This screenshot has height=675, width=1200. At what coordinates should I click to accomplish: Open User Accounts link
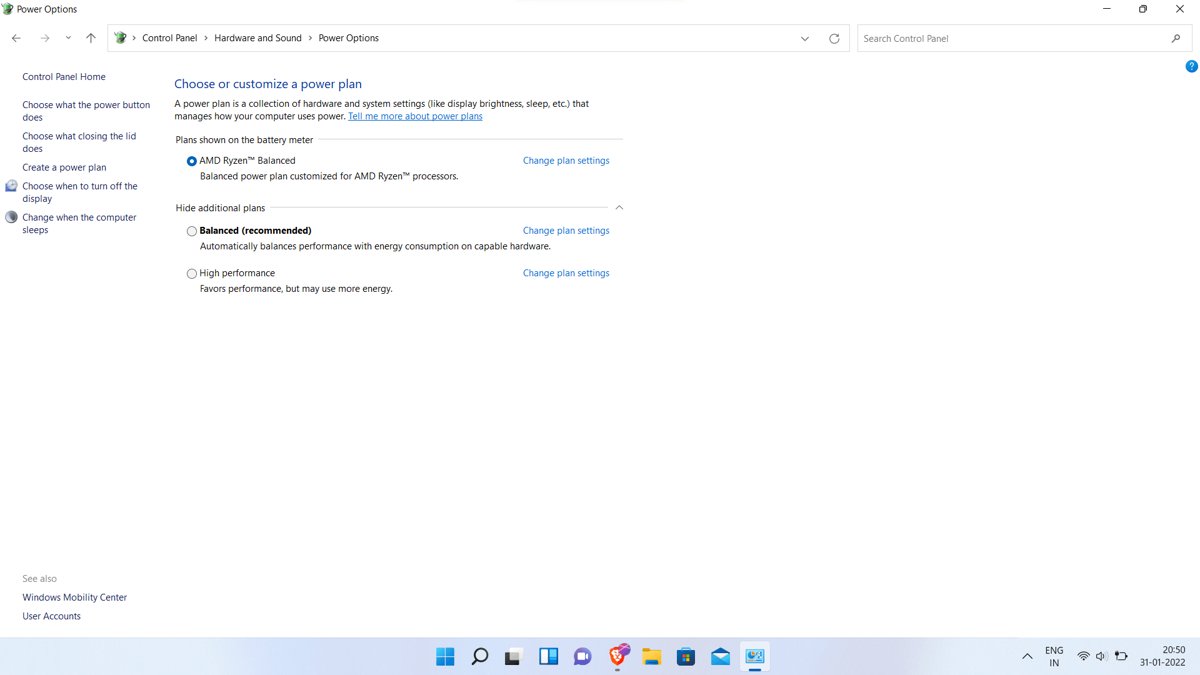tap(52, 616)
